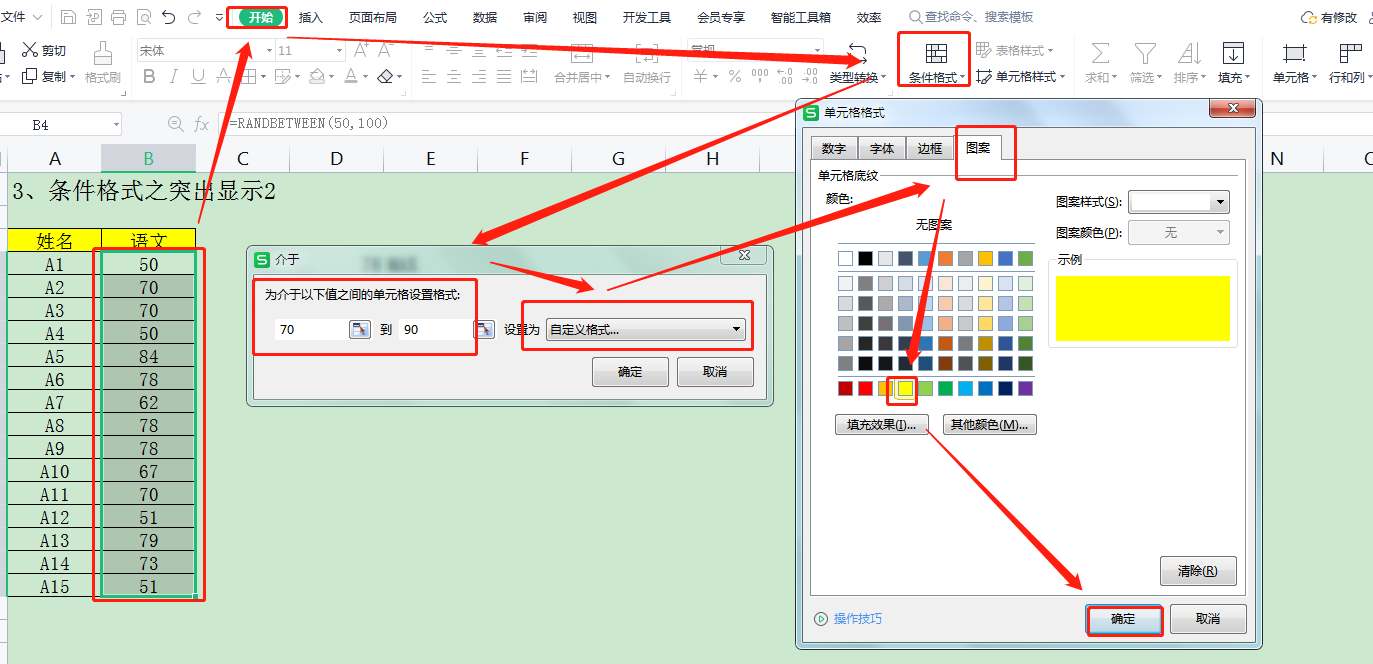
Task: Expand the Name Box B4 dropdown
Action: [x=116, y=124]
